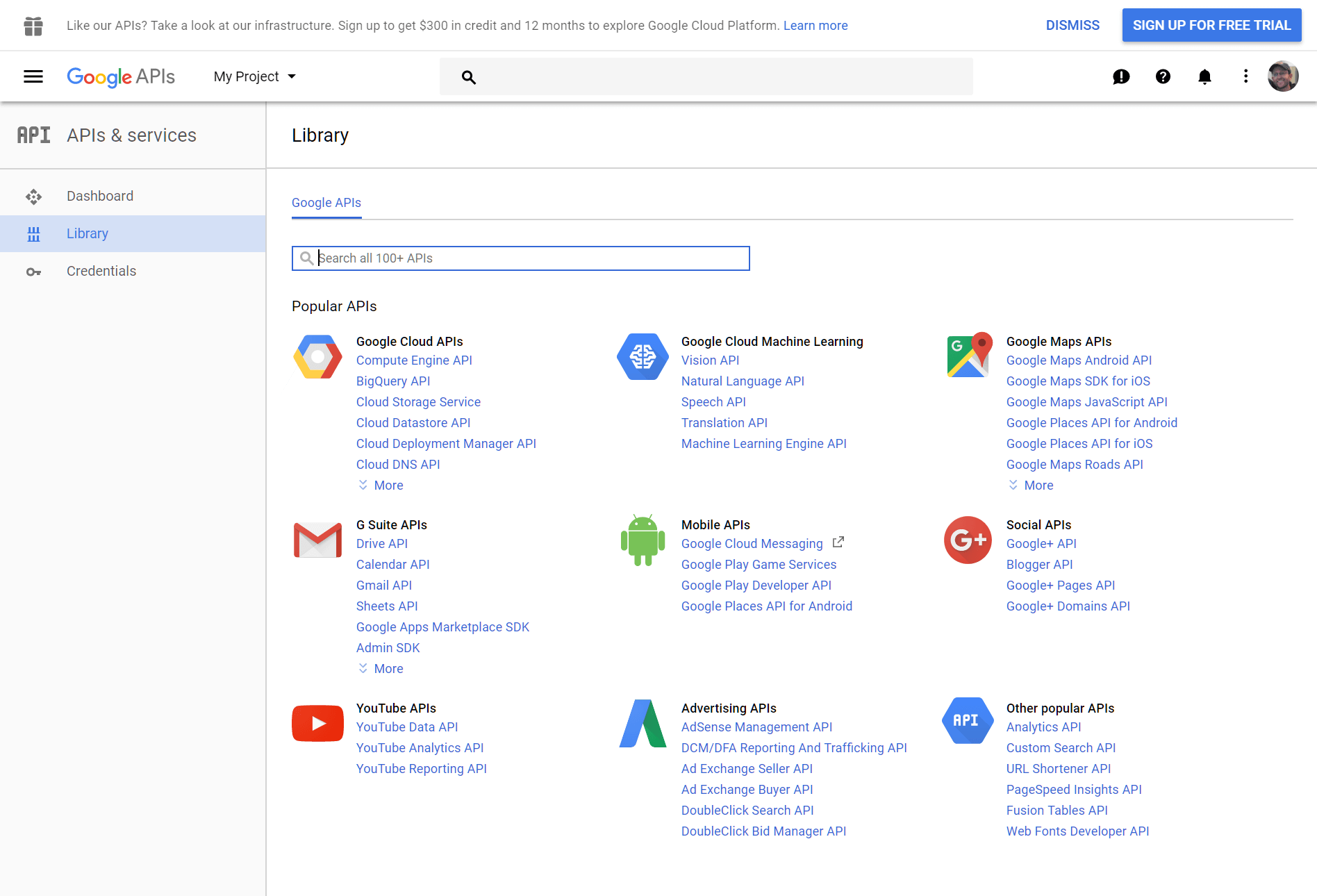Screen dimensions: 1317x896
Task: Open the three-dot more options menu
Action: tap(1245, 76)
